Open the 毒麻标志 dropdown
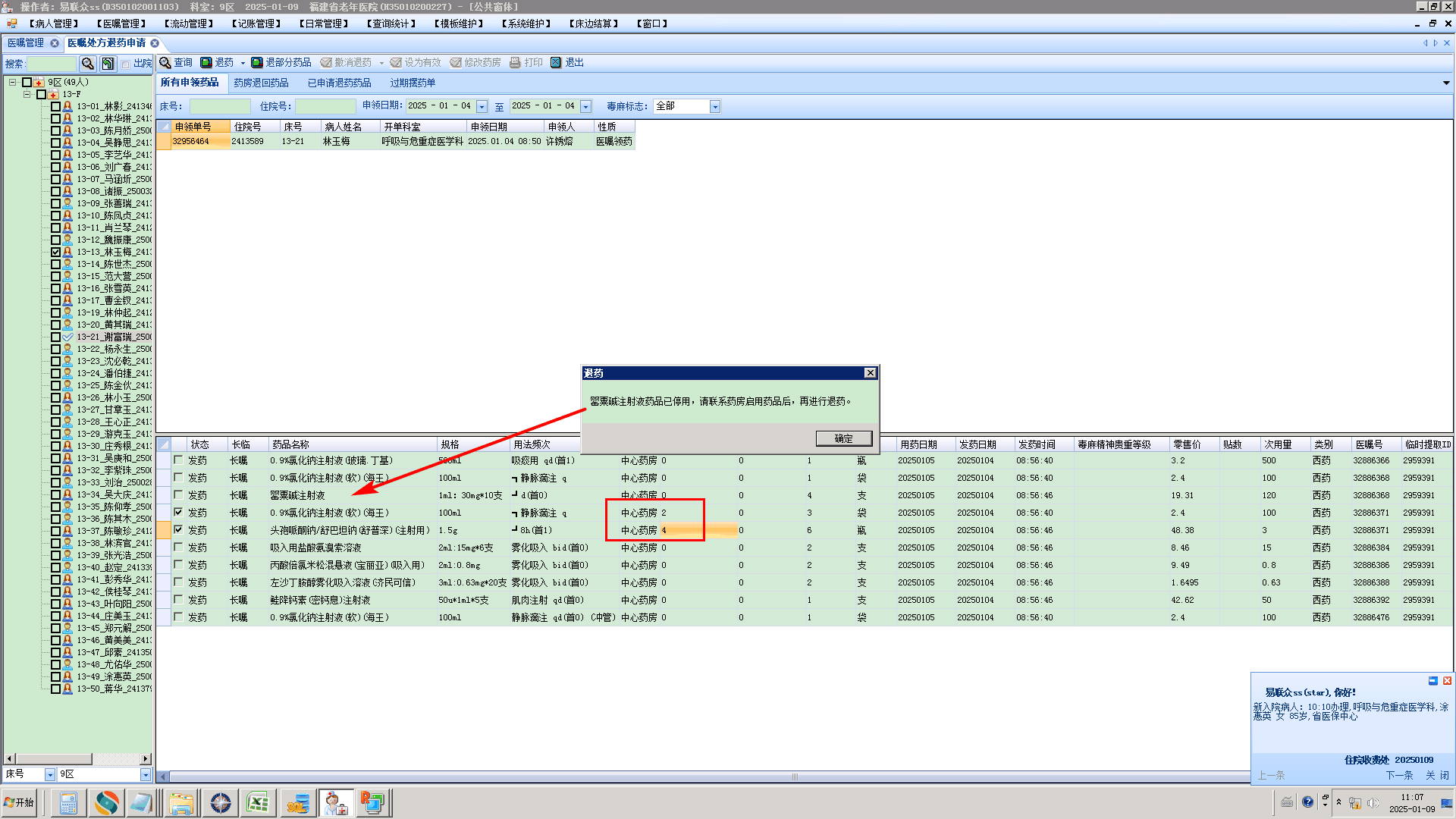Viewport: 1456px width, 819px height. [714, 107]
